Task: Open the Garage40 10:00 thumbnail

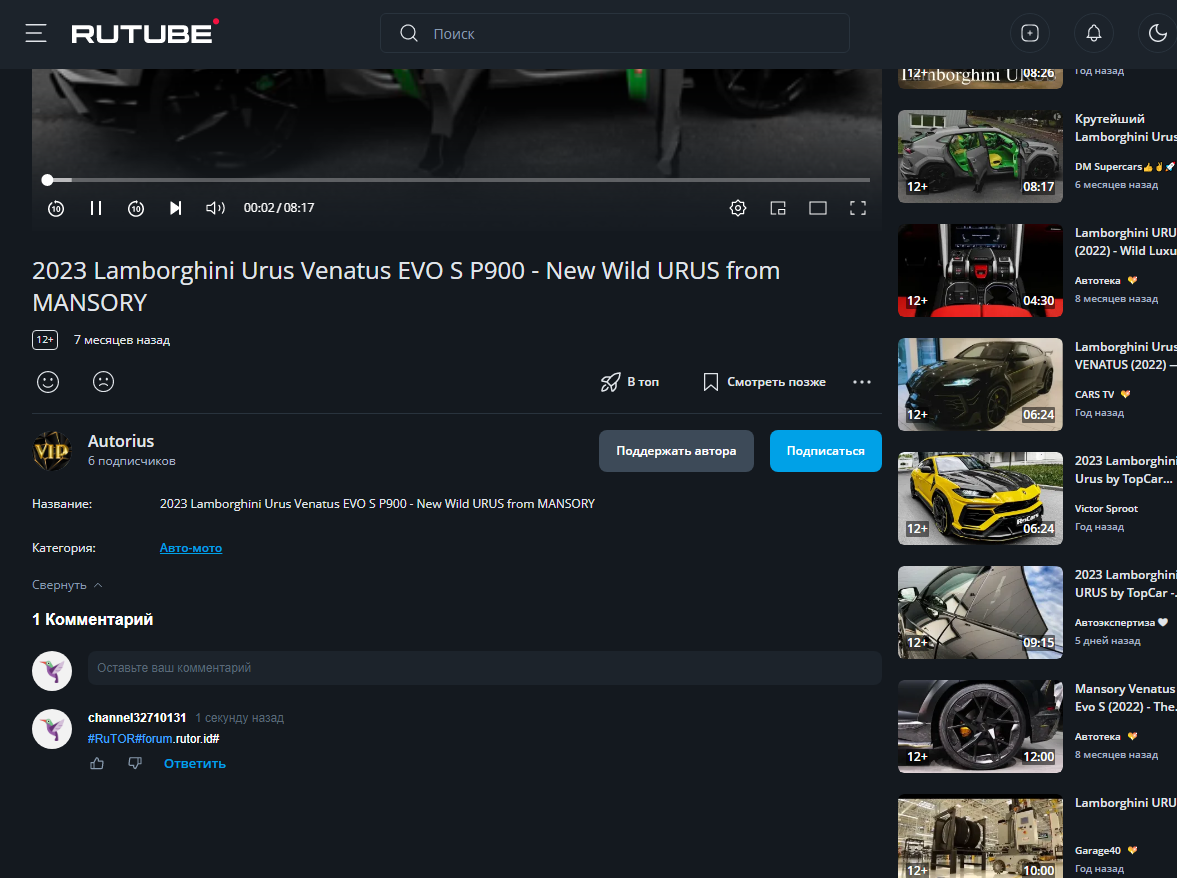Action: coord(980,836)
